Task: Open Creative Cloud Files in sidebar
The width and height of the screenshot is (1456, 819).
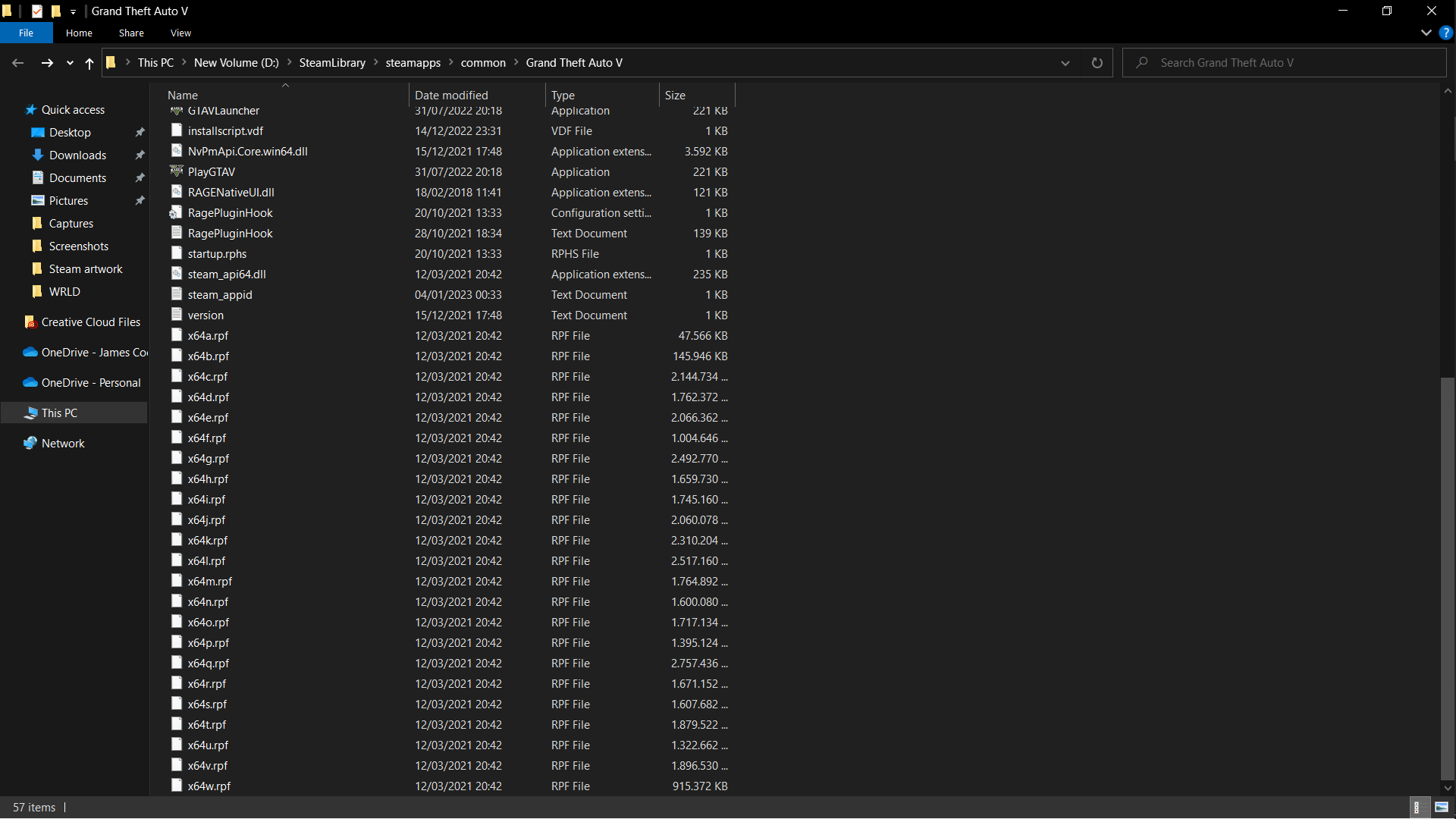Action: point(91,322)
